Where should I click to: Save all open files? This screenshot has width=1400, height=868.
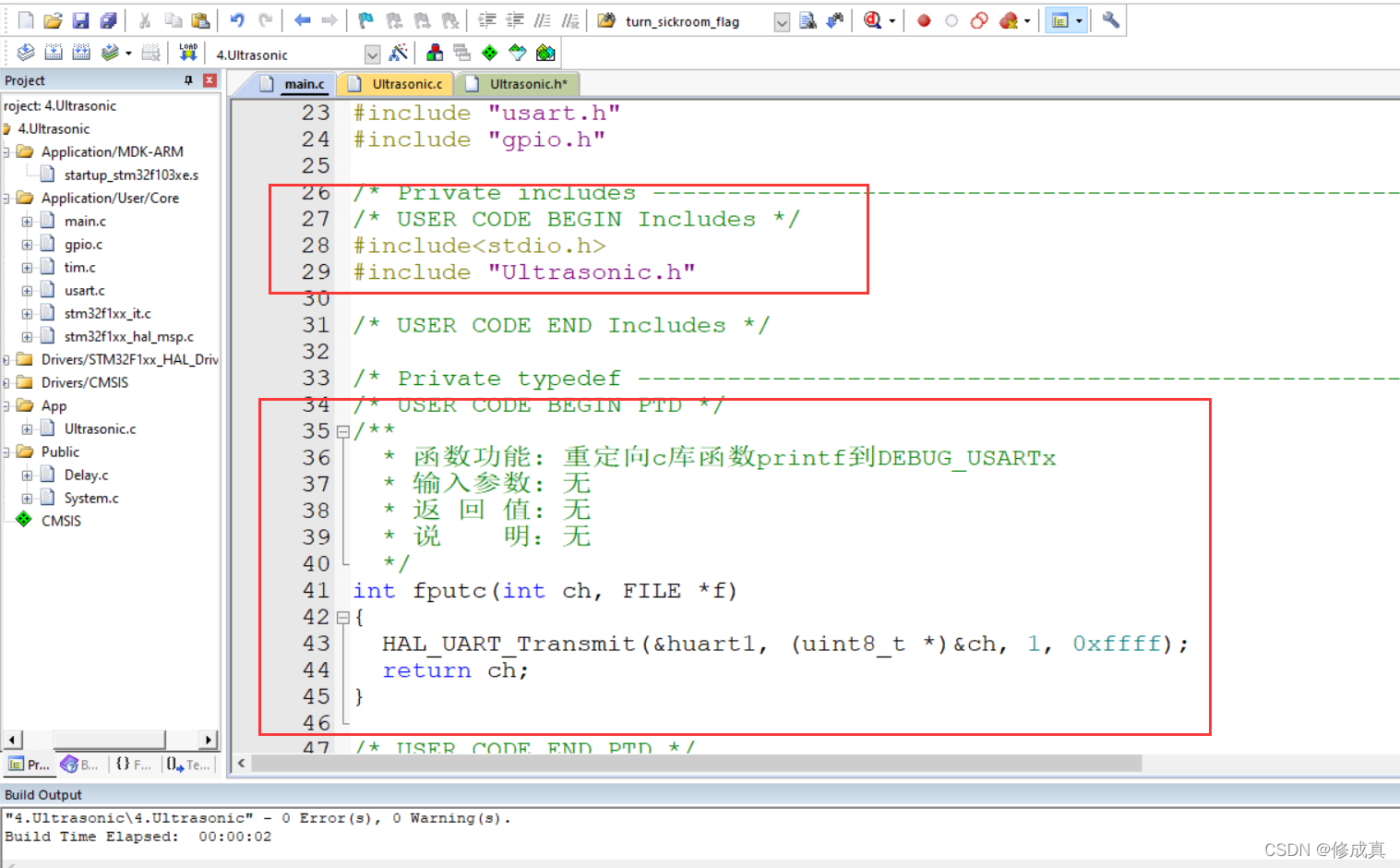click(x=108, y=20)
